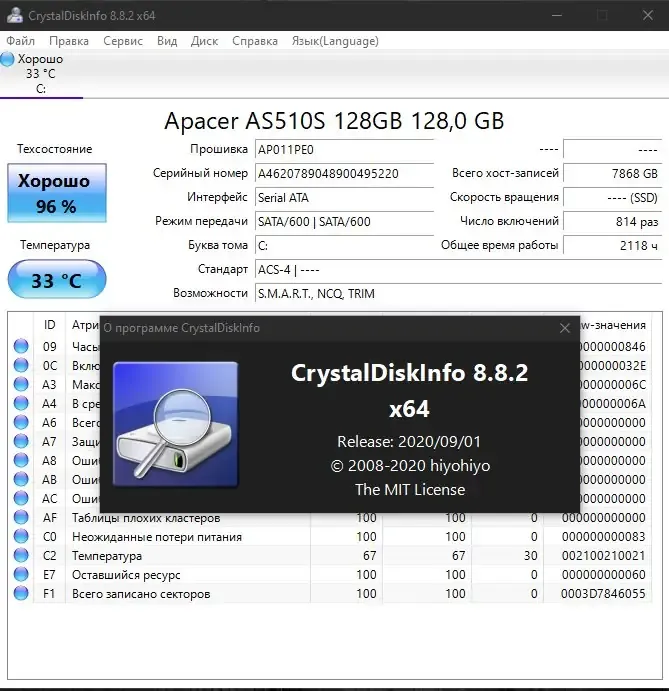Close the main CrystalDiskInfo window
The image size is (669, 691).
coord(648,15)
